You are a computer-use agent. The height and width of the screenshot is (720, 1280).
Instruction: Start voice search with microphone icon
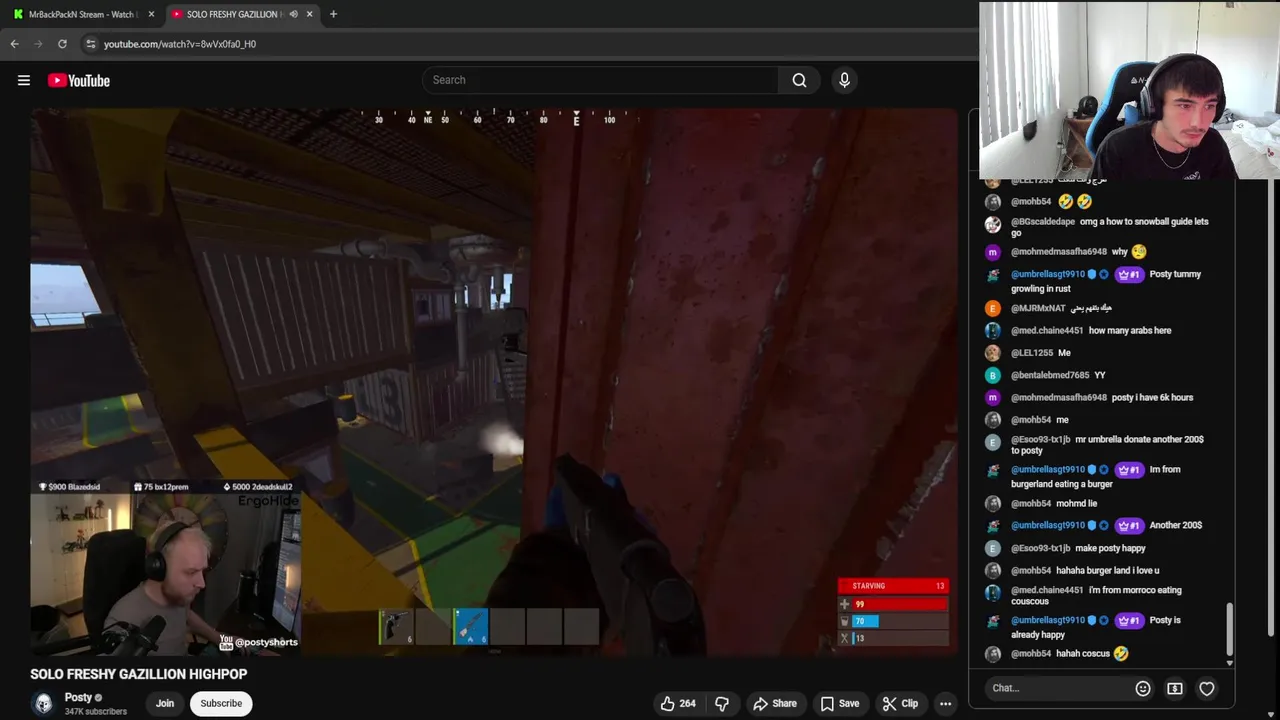pos(844,80)
